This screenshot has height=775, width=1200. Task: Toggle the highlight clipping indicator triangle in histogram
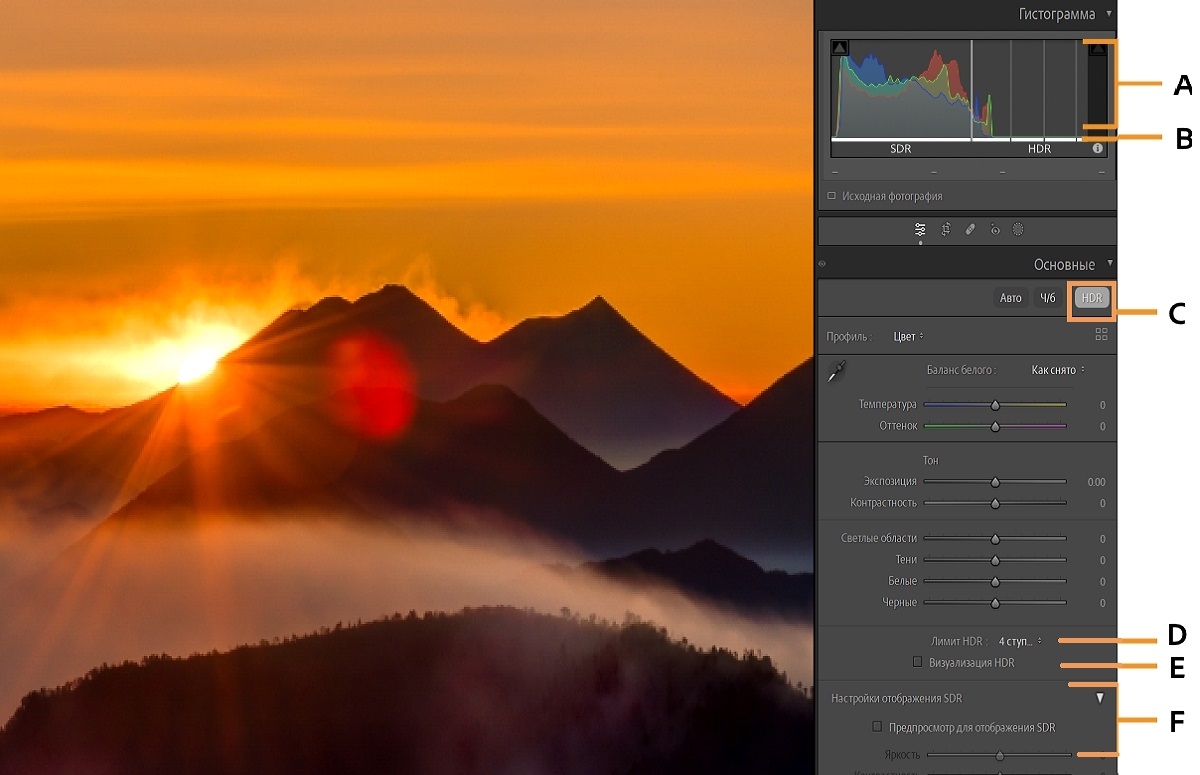(1098, 47)
